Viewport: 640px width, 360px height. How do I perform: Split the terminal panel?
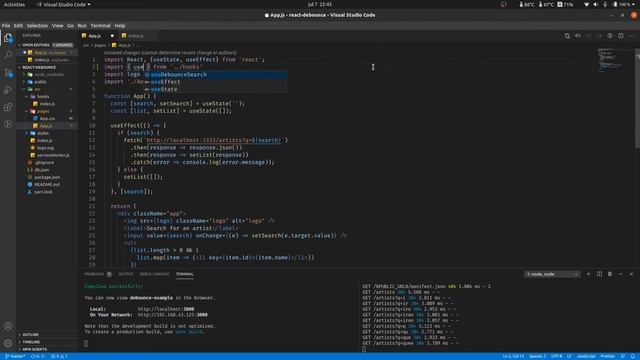(x=599, y=274)
